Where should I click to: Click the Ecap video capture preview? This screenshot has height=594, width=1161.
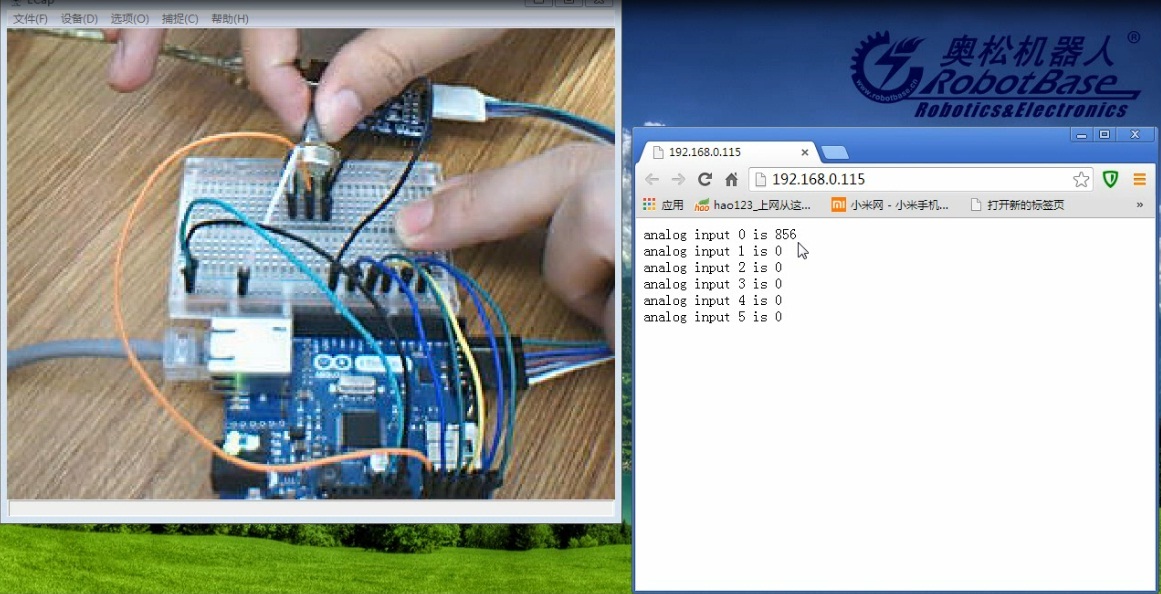[x=311, y=264]
